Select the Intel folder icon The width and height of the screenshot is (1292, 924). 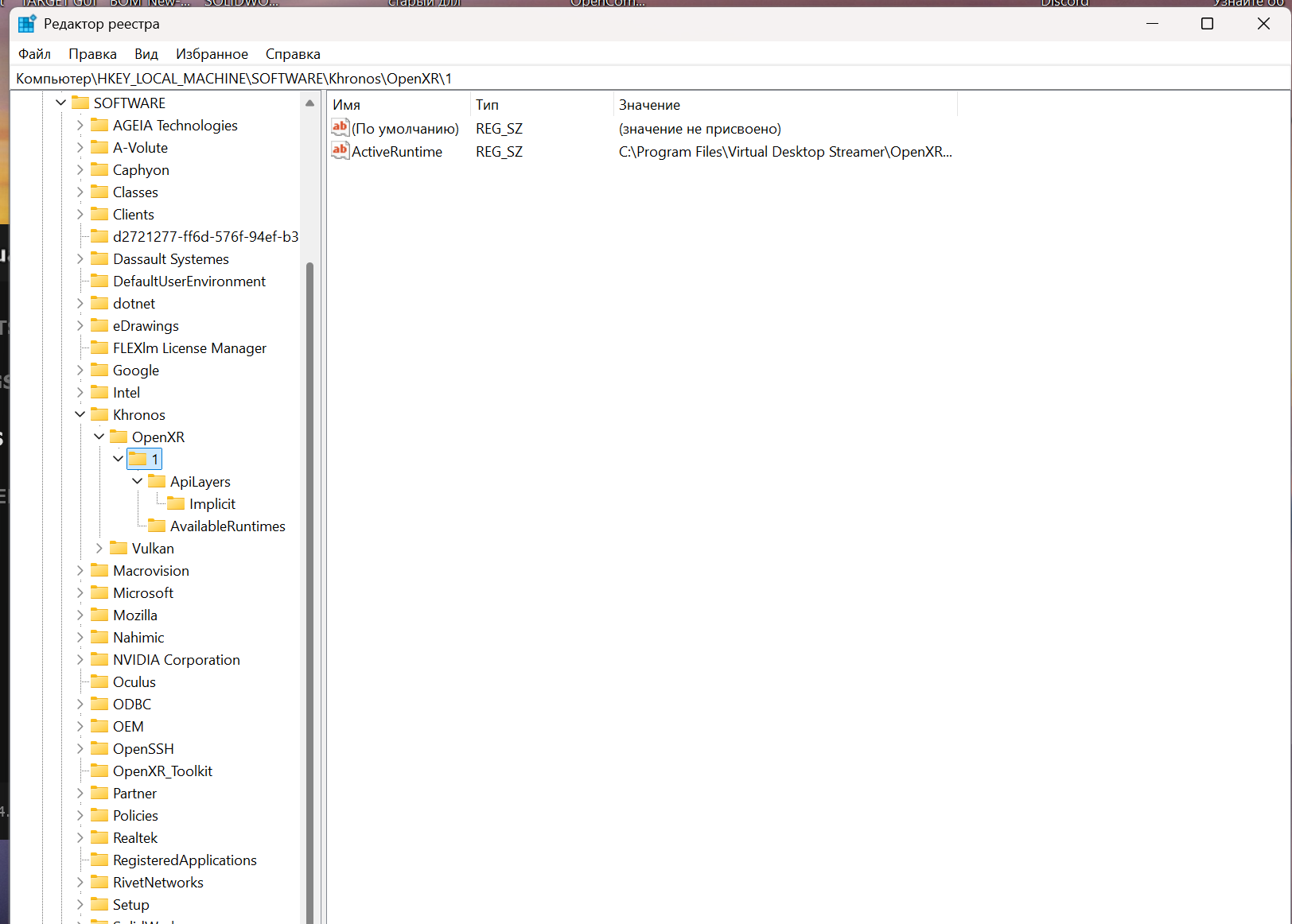tap(99, 392)
